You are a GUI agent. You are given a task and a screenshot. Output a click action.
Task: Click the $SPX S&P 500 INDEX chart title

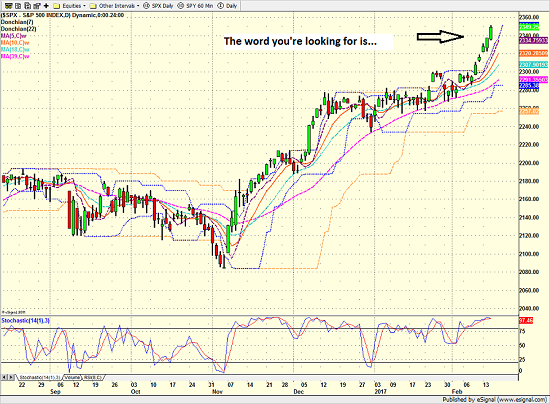tap(62, 15)
